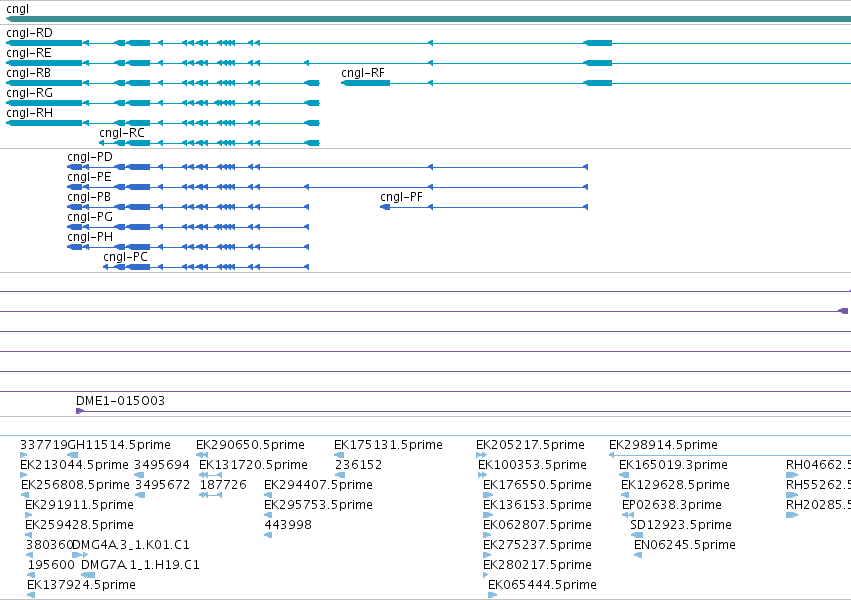Image resolution: width=851 pixels, height=600 pixels.
Task: Click EST EK136153.5prime
Action: tap(537, 505)
